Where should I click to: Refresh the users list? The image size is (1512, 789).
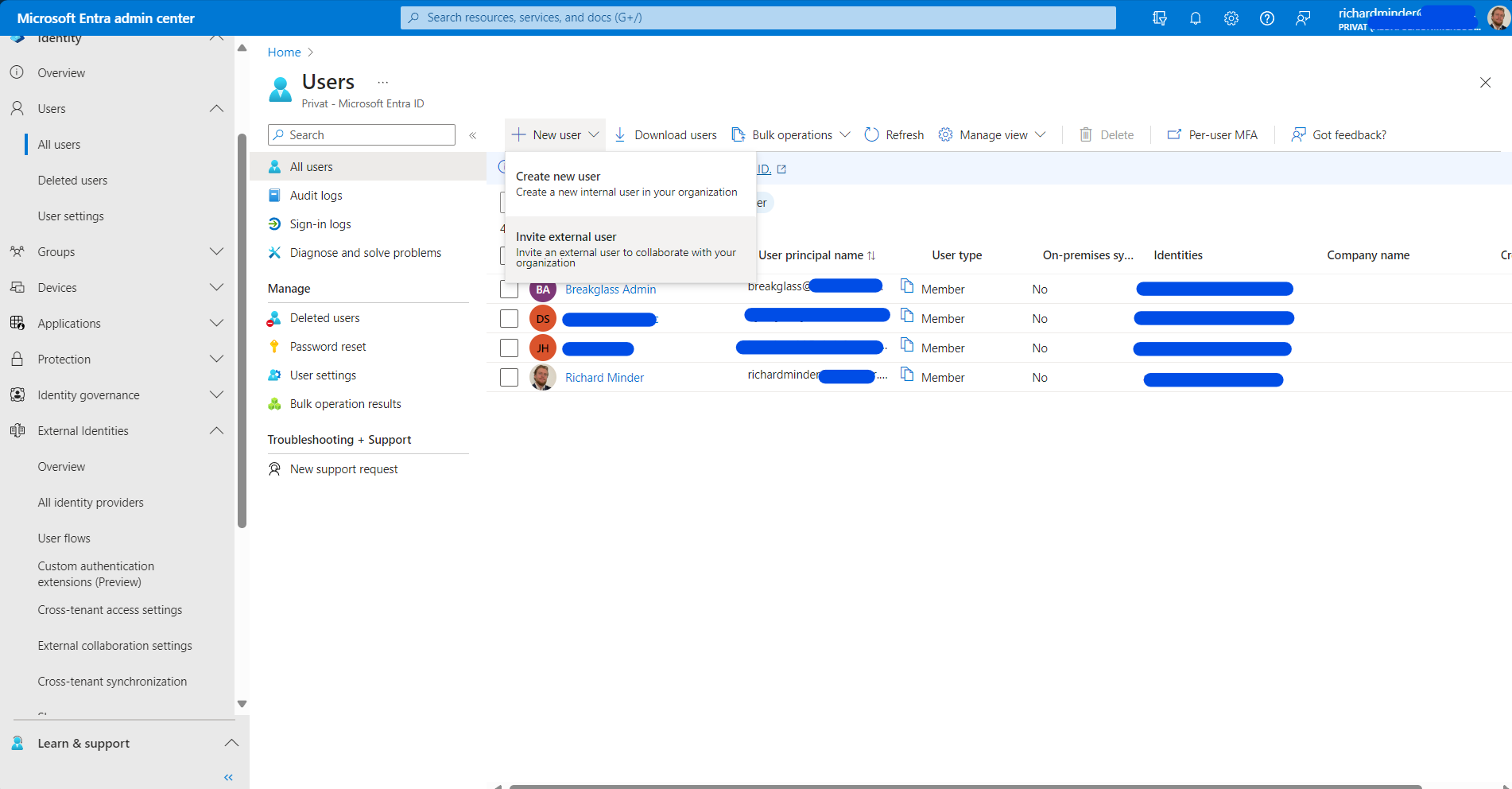[894, 135]
